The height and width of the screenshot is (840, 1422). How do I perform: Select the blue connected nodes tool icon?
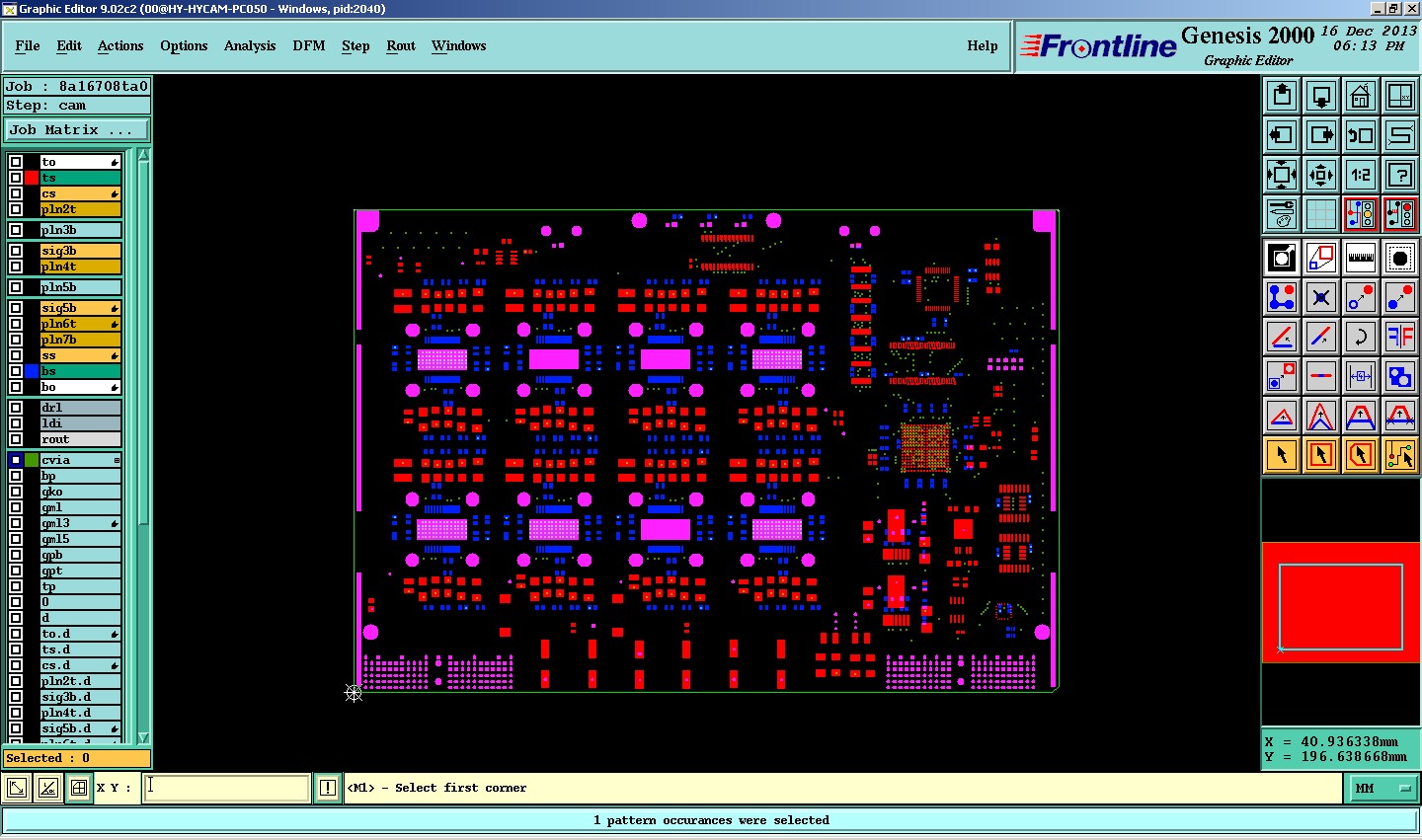click(x=1282, y=297)
